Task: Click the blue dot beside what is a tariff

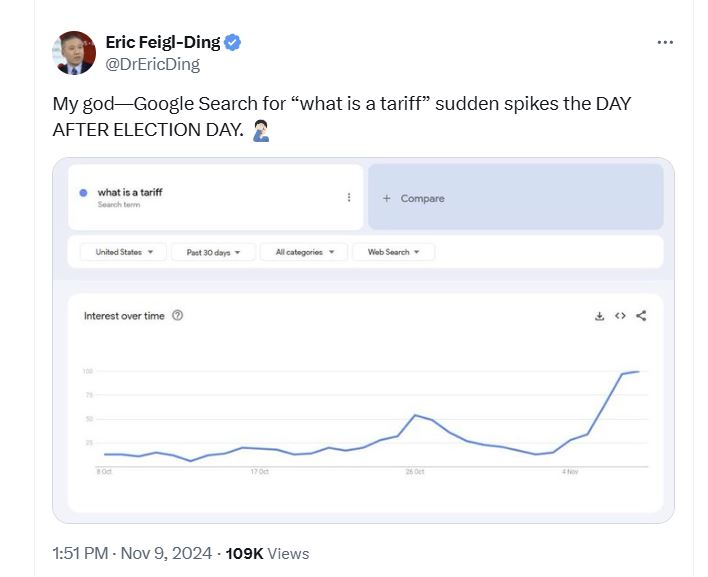Action: point(83,193)
